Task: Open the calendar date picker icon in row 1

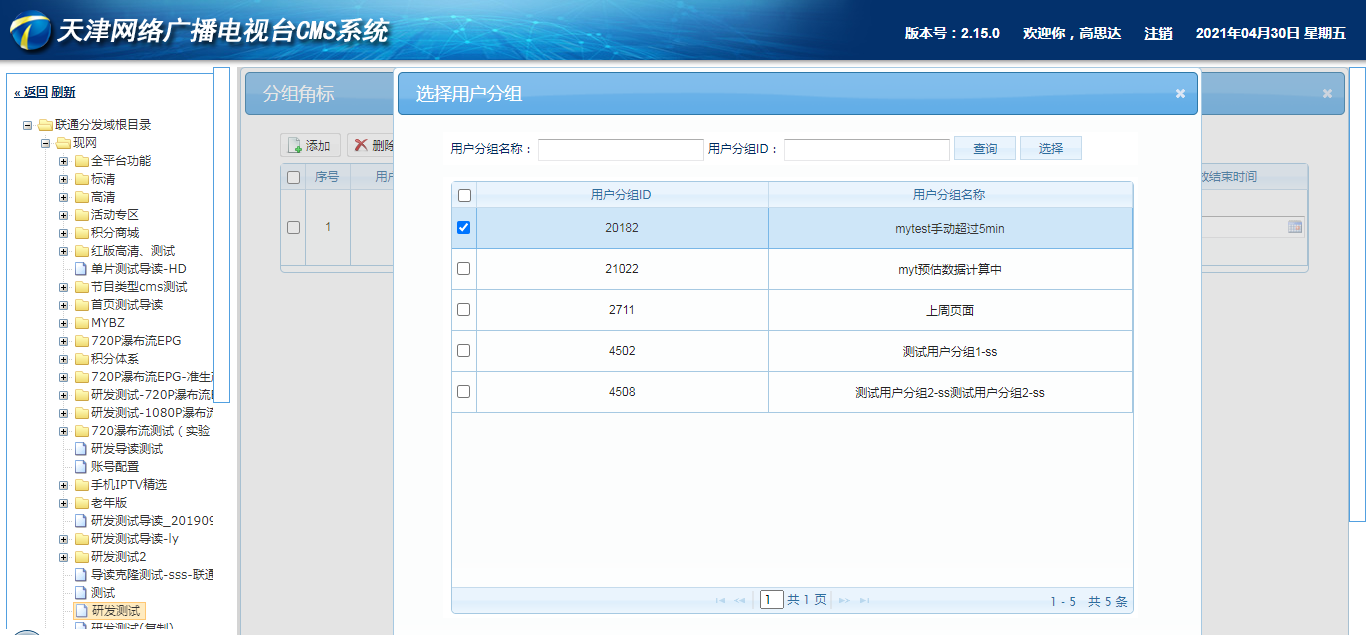Action: coord(1295,227)
